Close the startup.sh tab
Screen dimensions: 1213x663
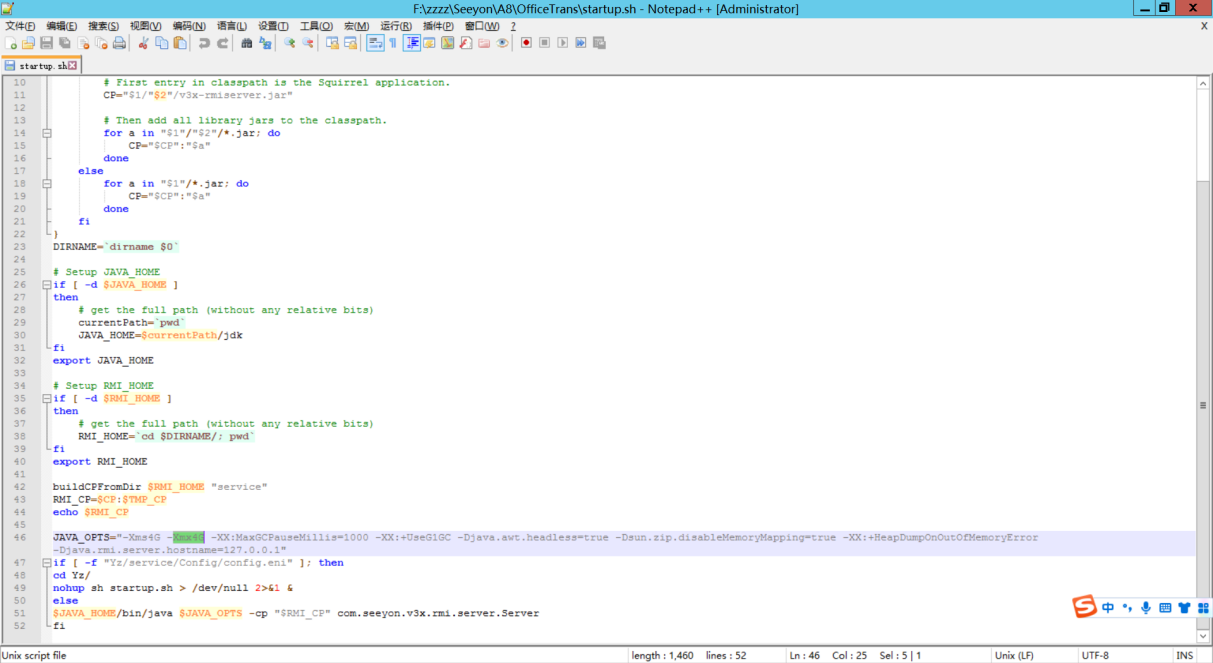pos(72,65)
